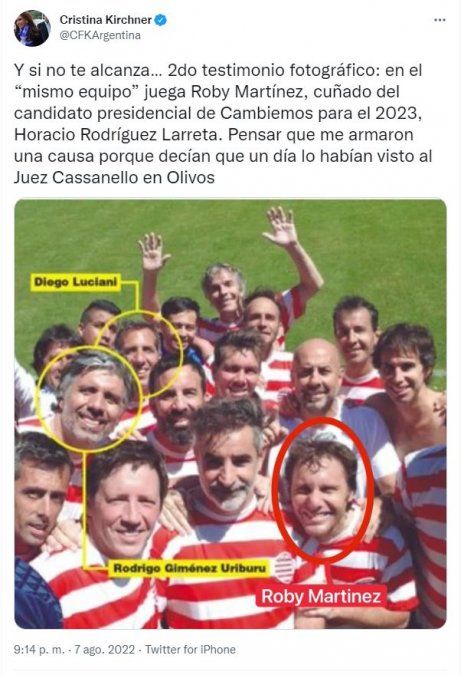Open the Cristina Kirchner display name link
This screenshot has height=675, width=461.
[x=105, y=20]
